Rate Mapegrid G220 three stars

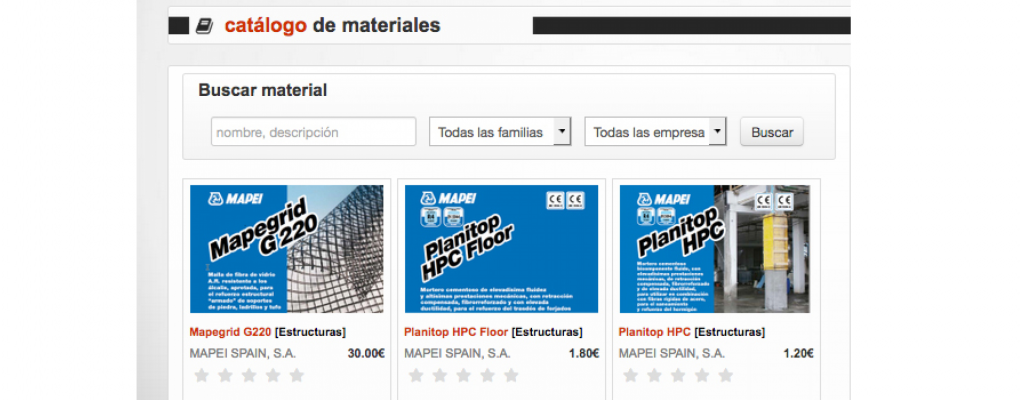pyautogui.click(x=249, y=375)
